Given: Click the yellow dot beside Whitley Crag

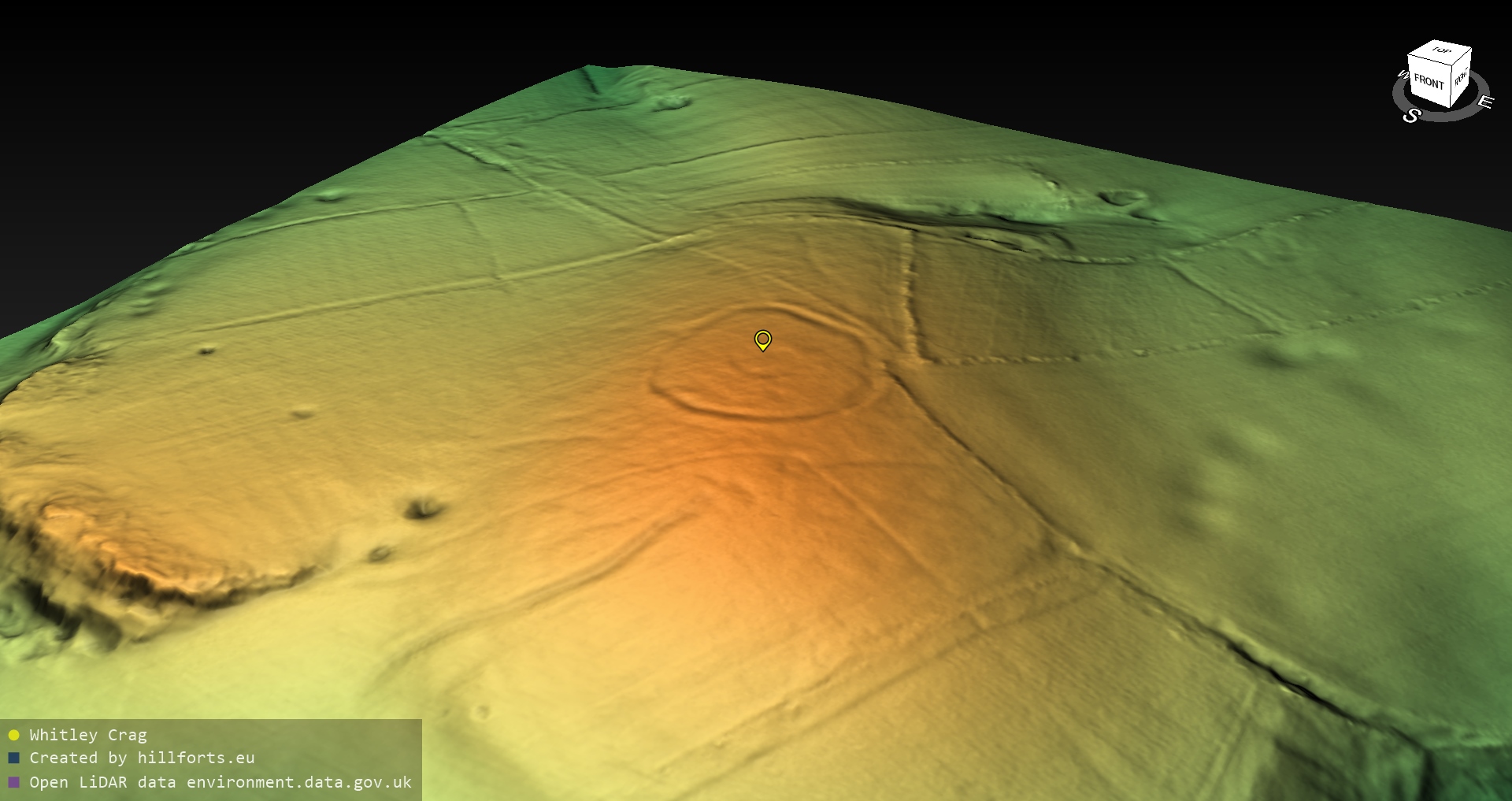Looking at the screenshot, I should click(x=13, y=736).
